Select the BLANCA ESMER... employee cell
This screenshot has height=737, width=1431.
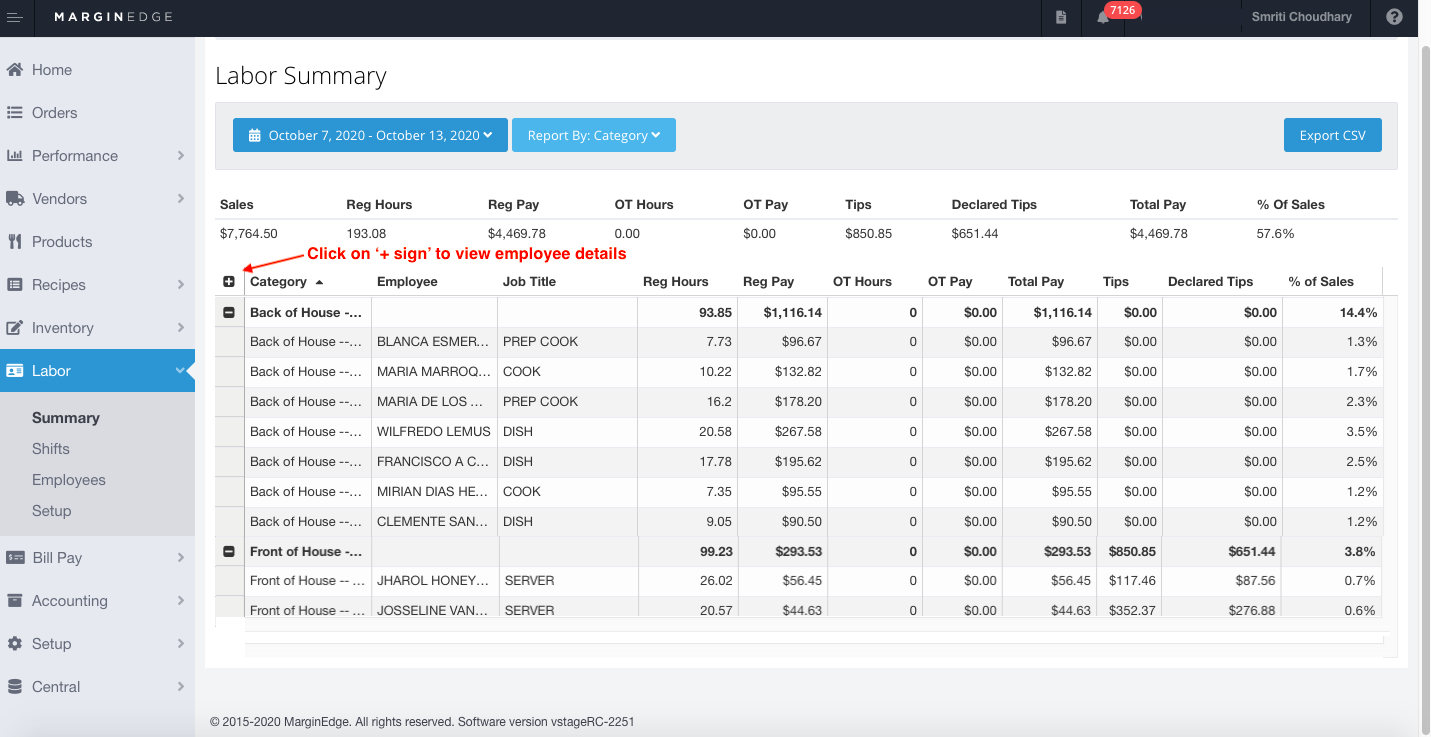[435, 342]
